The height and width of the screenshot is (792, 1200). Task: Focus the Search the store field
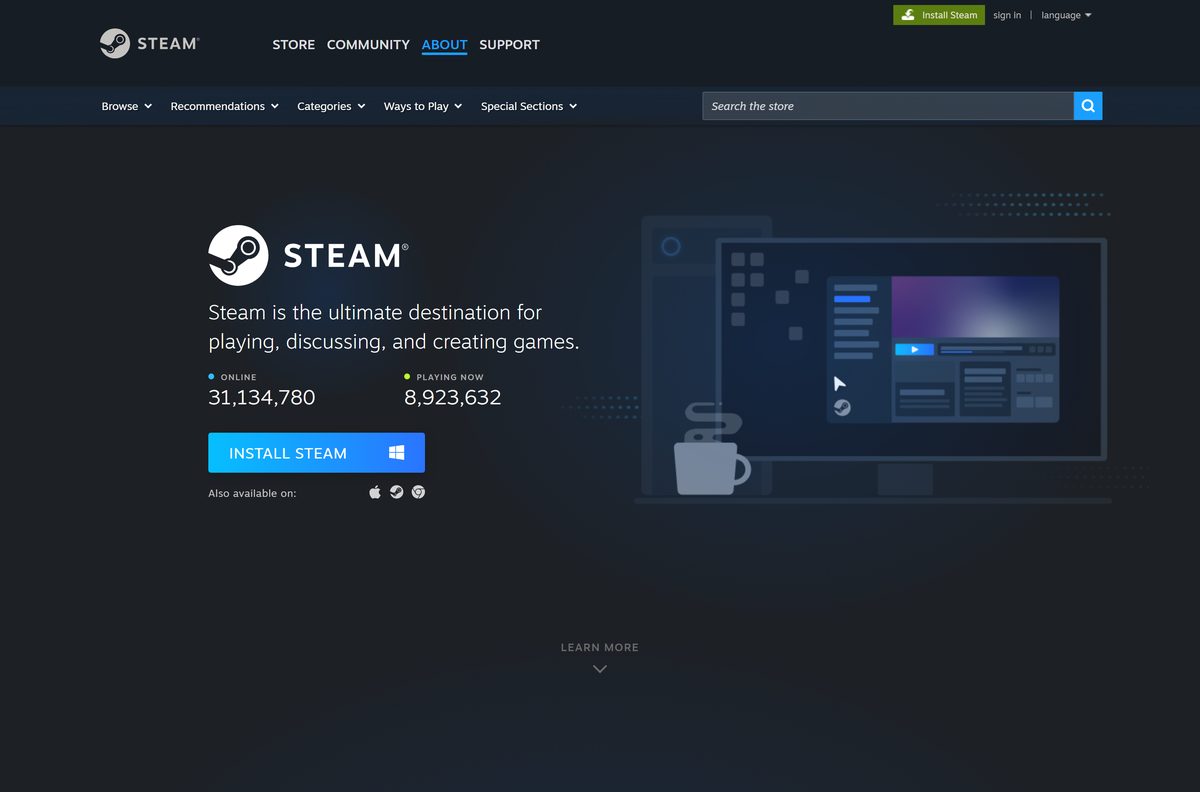pyautogui.click(x=888, y=106)
